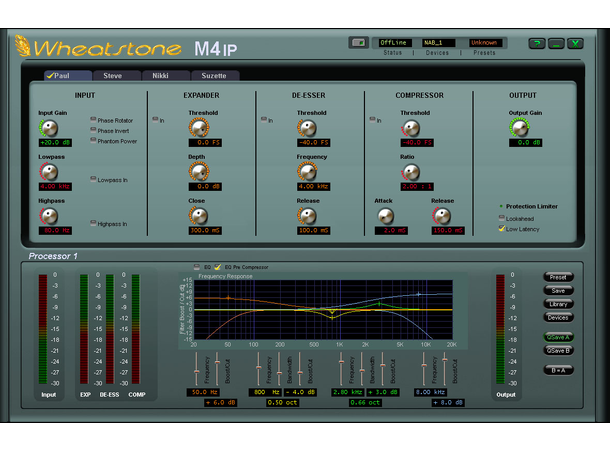
Task: Uncheck EQ Pre Compressor
Action: [x=217, y=267]
